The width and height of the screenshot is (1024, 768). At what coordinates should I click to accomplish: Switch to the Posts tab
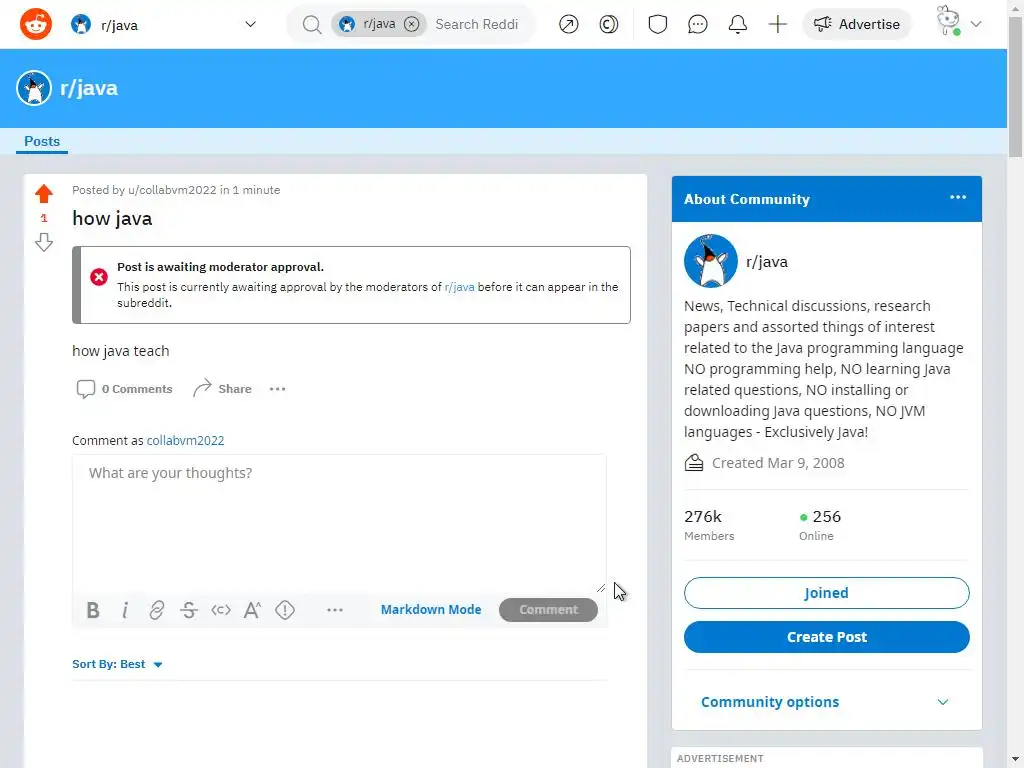point(42,141)
